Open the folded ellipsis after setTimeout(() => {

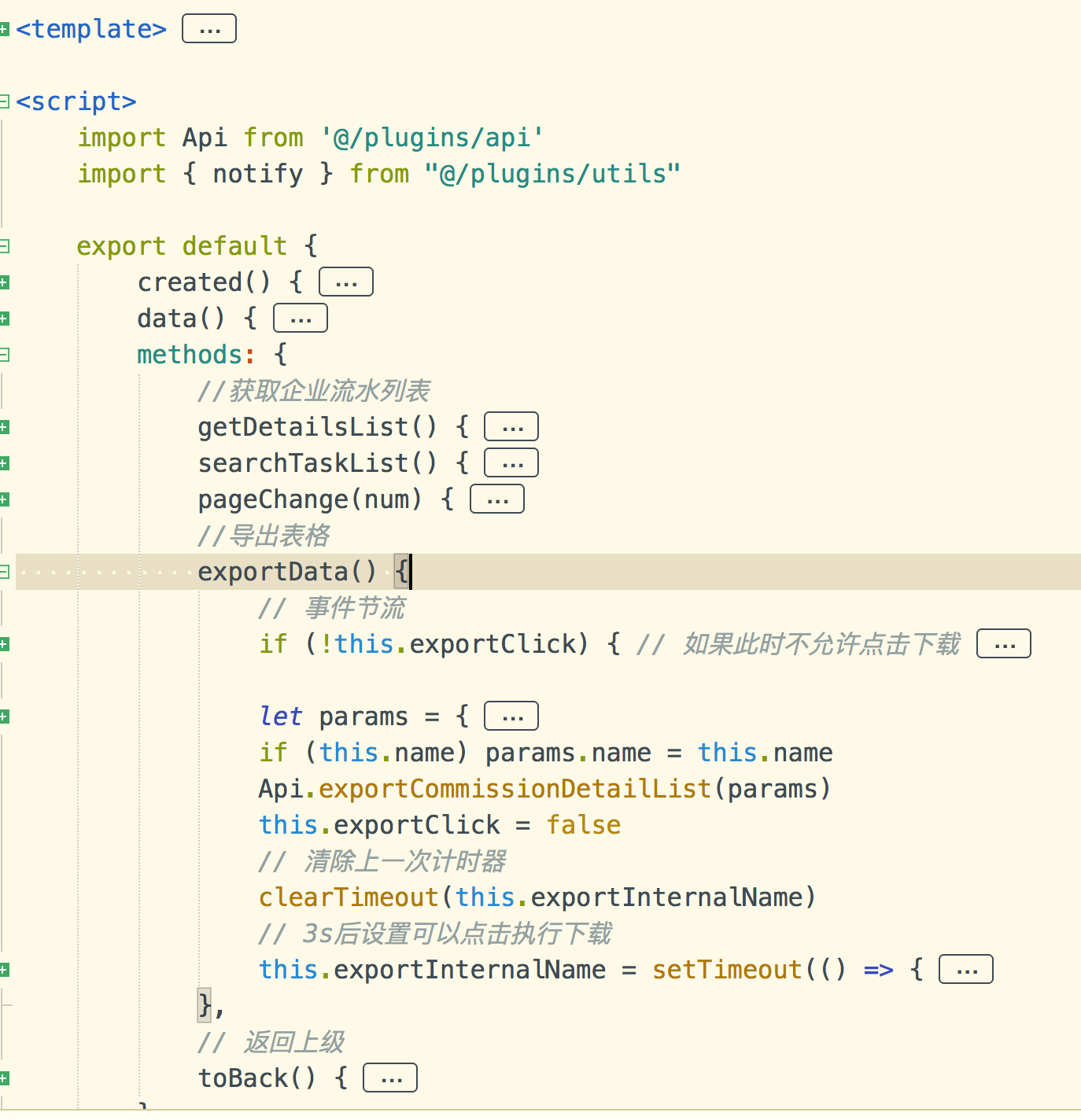pos(966,970)
